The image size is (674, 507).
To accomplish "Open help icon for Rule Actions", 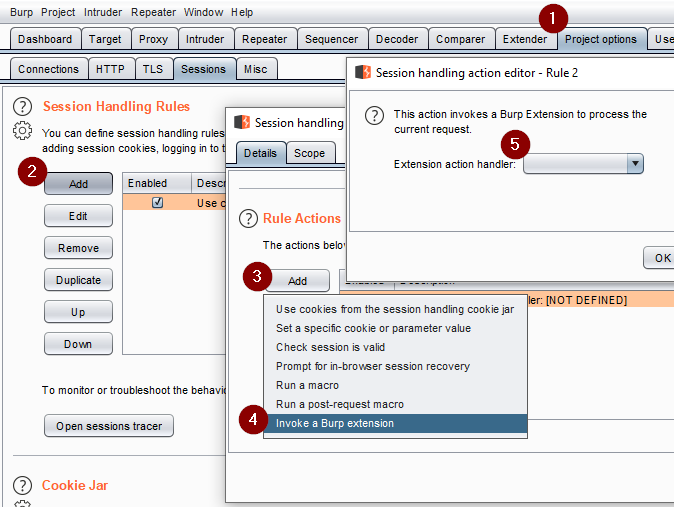I will pyautogui.click(x=248, y=218).
